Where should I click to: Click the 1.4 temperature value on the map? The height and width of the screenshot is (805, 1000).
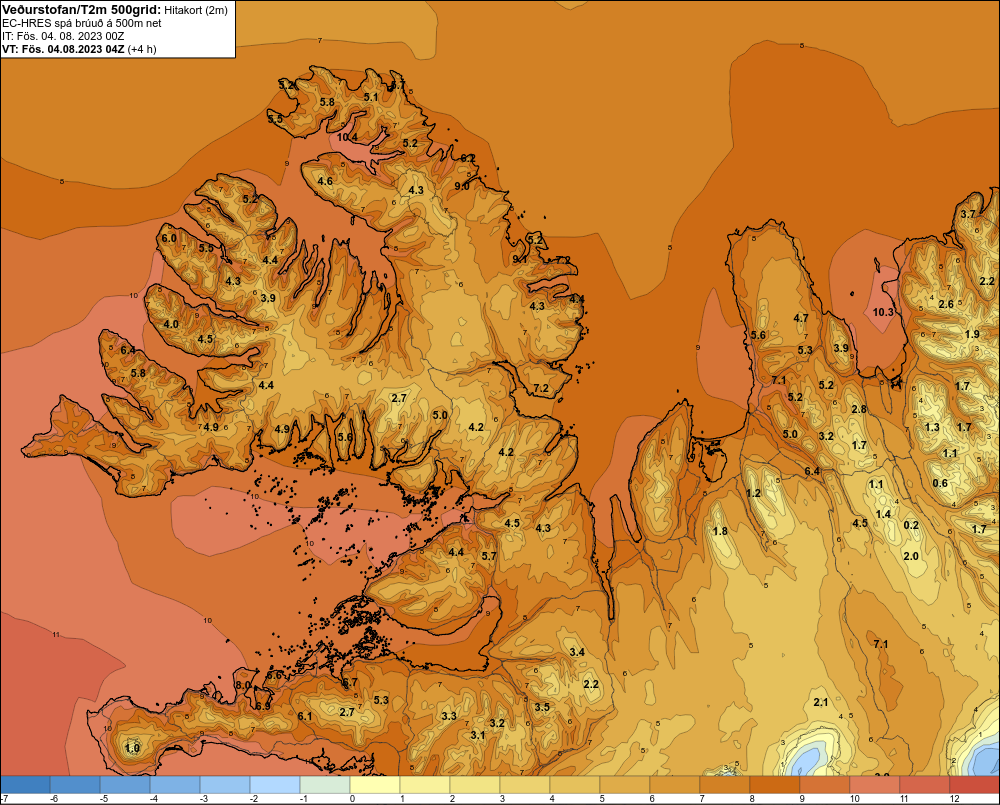tap(883, 514)
